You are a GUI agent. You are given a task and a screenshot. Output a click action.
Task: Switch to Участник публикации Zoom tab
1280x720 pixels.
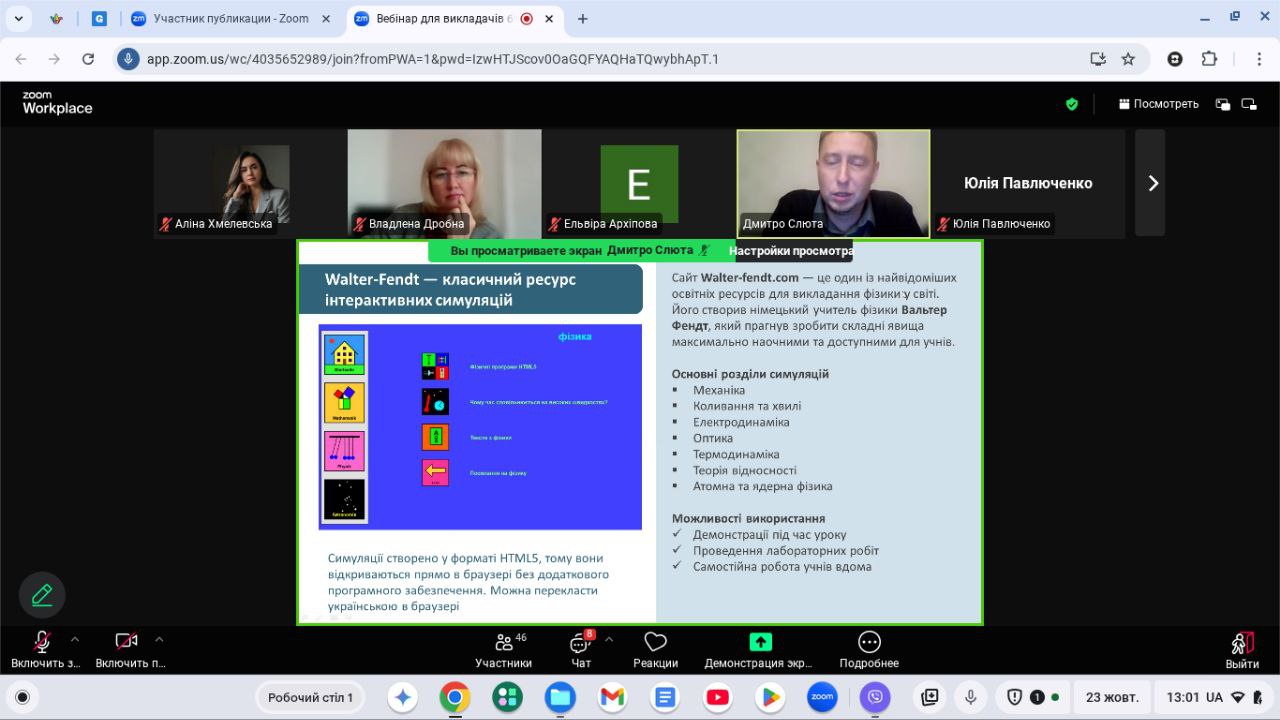(x=230, y=18)
